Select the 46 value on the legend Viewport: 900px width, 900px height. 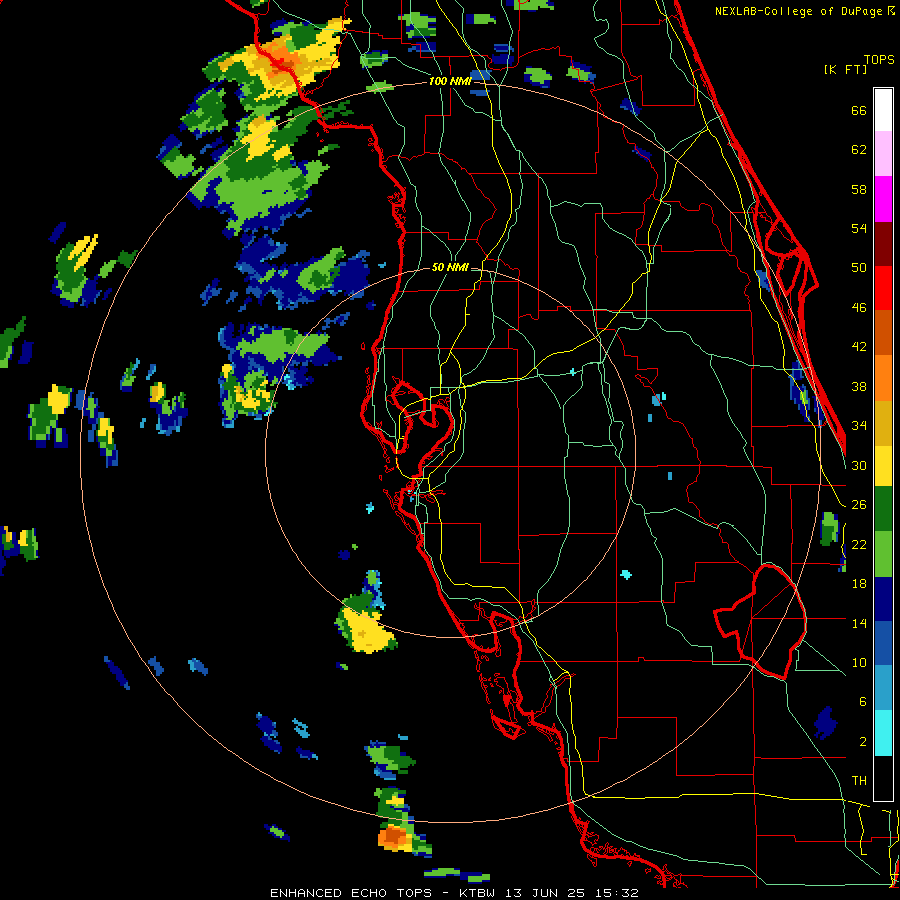click(859, 308)
